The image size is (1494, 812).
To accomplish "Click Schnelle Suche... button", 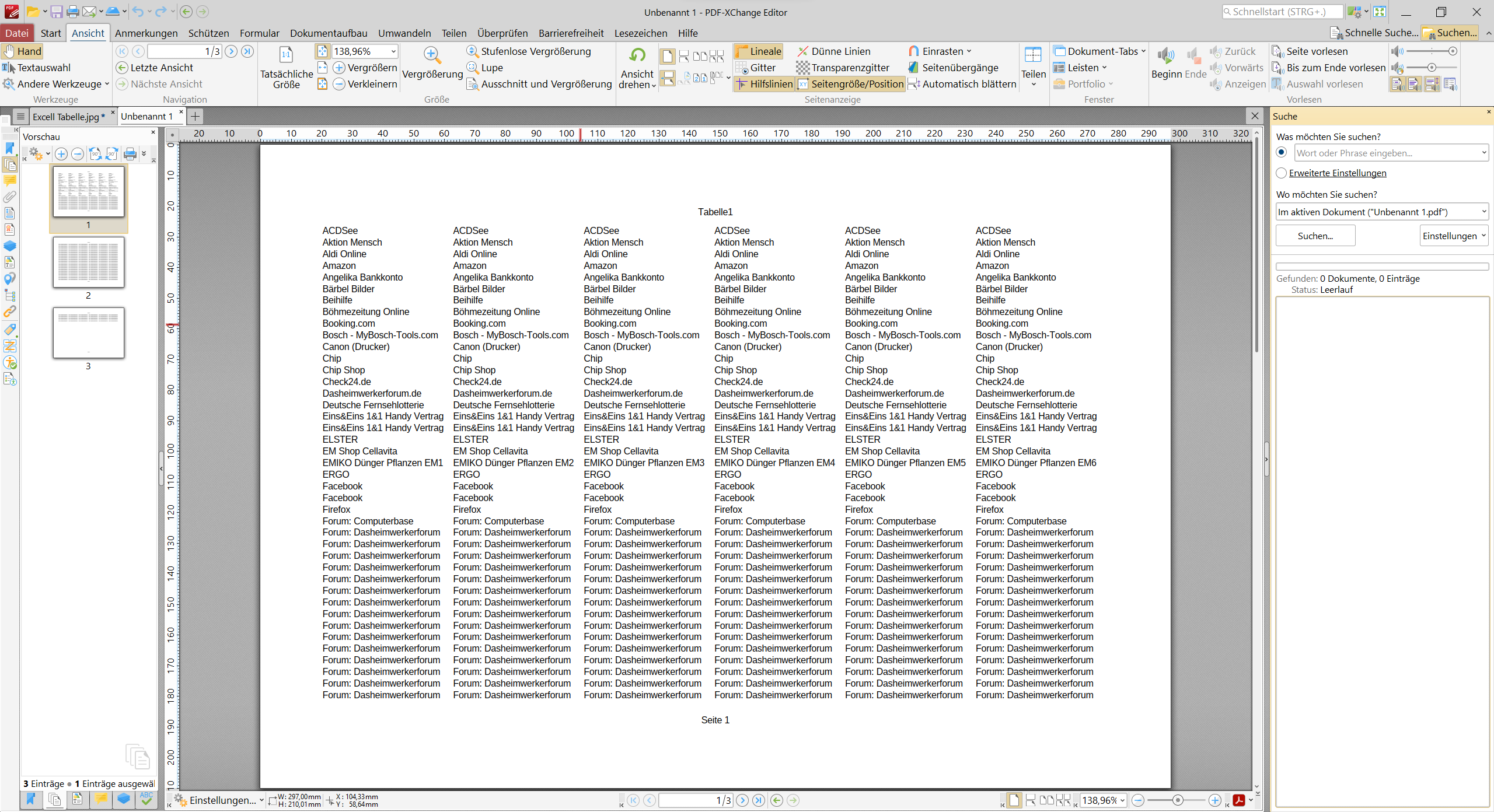I will click(1374, 33).
